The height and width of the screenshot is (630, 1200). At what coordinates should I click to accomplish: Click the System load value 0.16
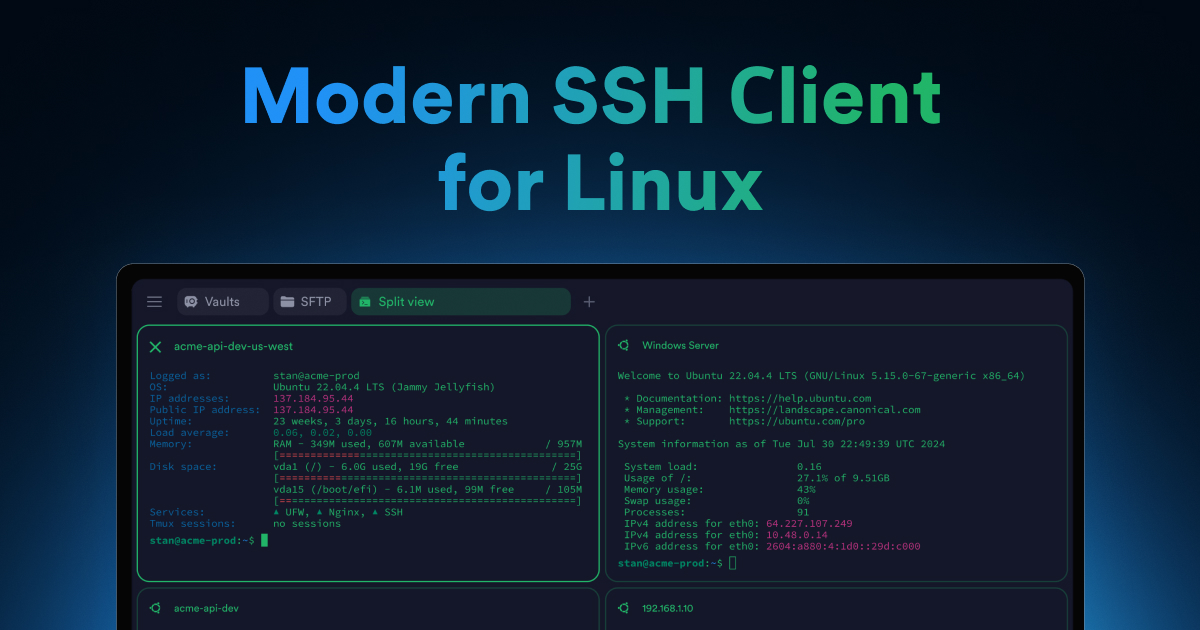809,466
